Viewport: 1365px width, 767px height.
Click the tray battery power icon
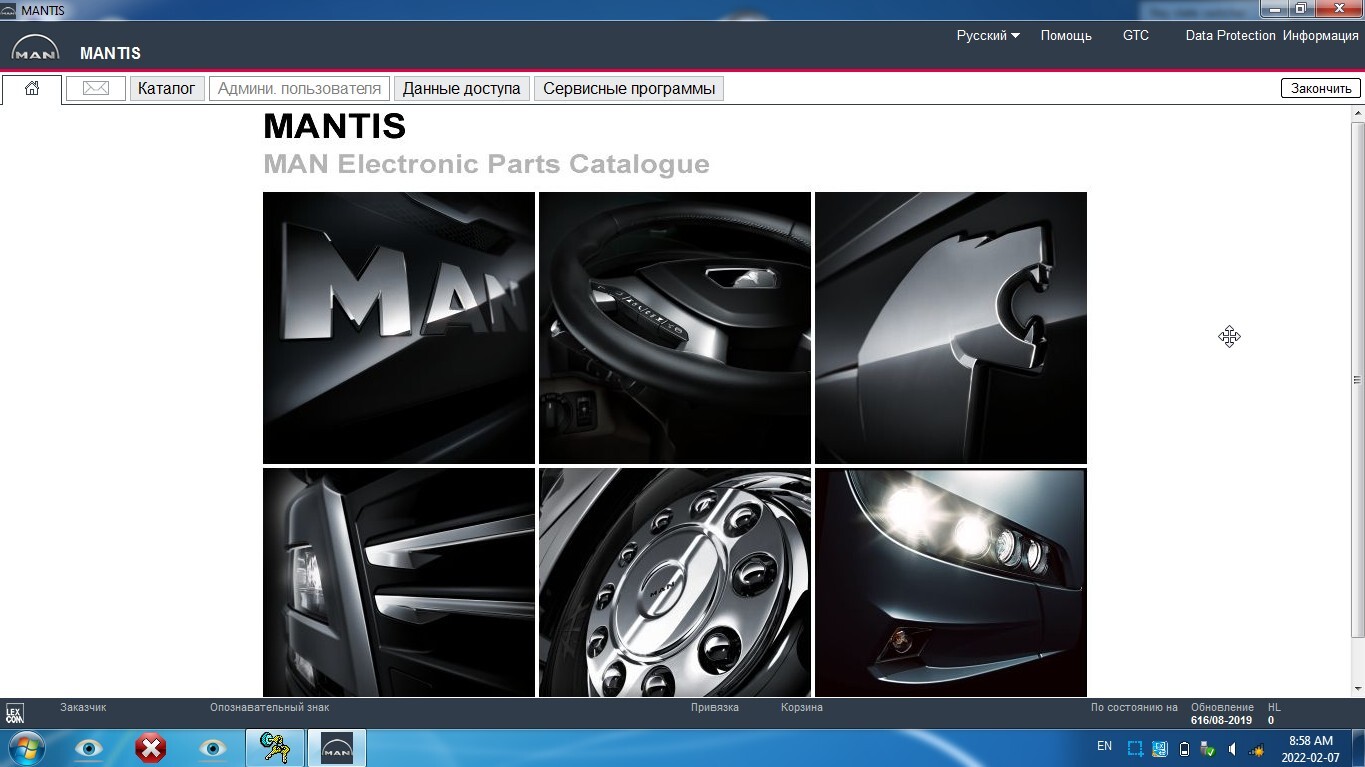[x=1184, y=748]
